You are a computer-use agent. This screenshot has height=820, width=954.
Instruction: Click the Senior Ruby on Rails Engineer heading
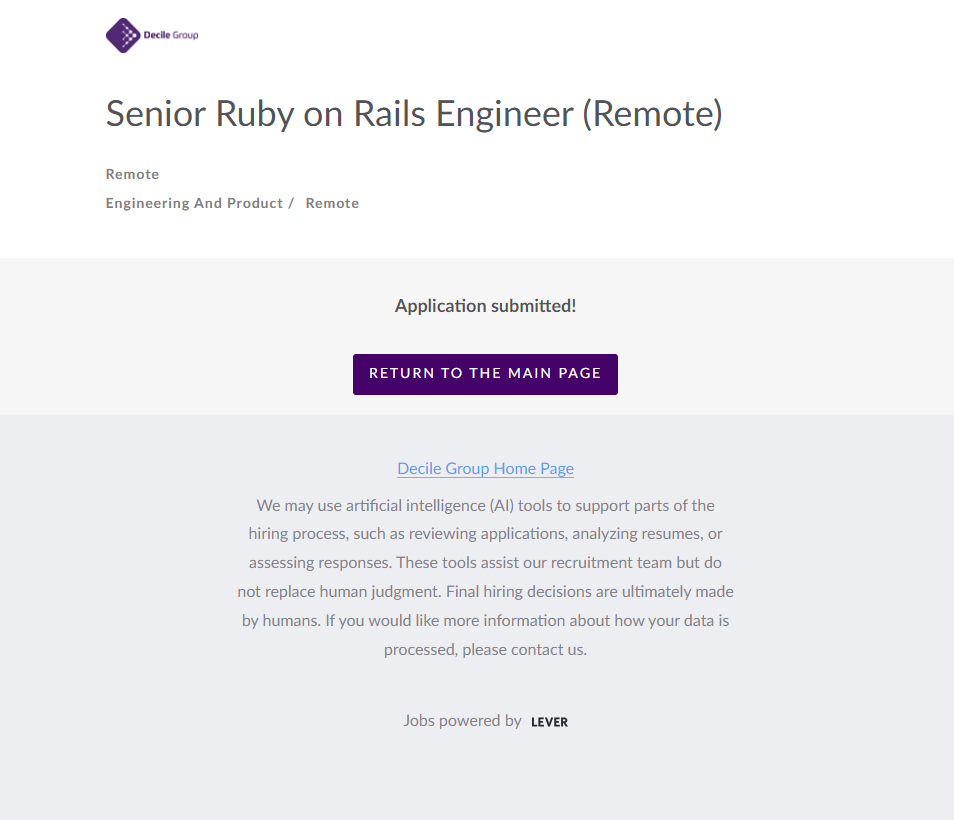(413, 114)
